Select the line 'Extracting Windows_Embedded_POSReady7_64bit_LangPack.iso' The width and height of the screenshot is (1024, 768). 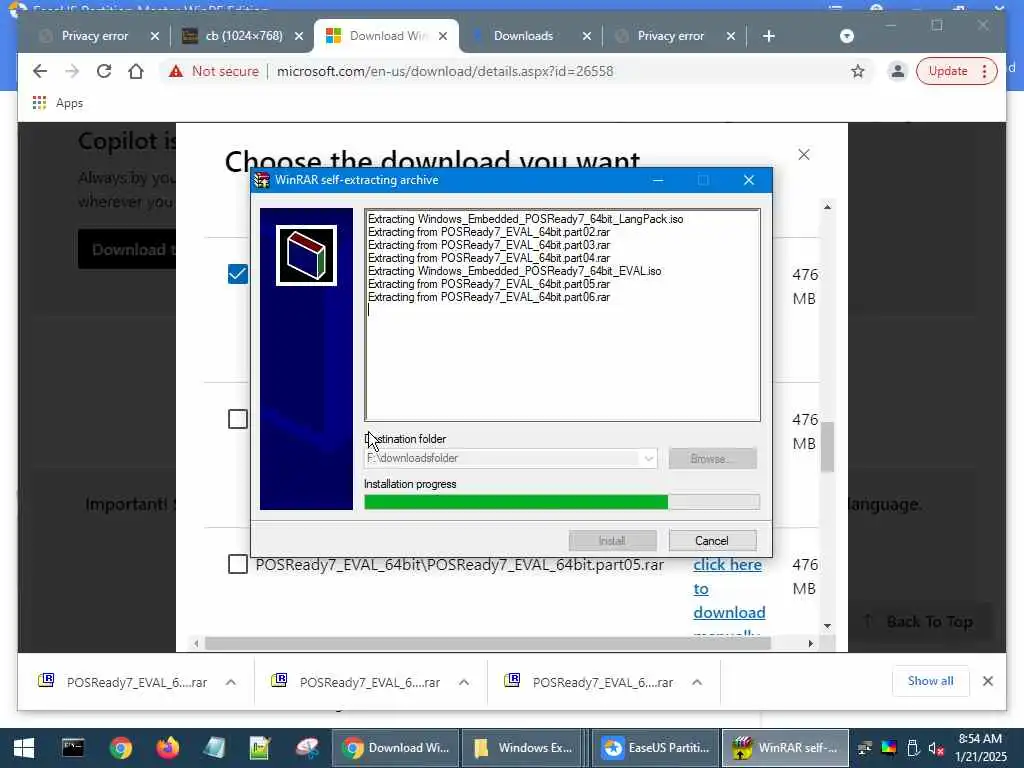point(525,219)
